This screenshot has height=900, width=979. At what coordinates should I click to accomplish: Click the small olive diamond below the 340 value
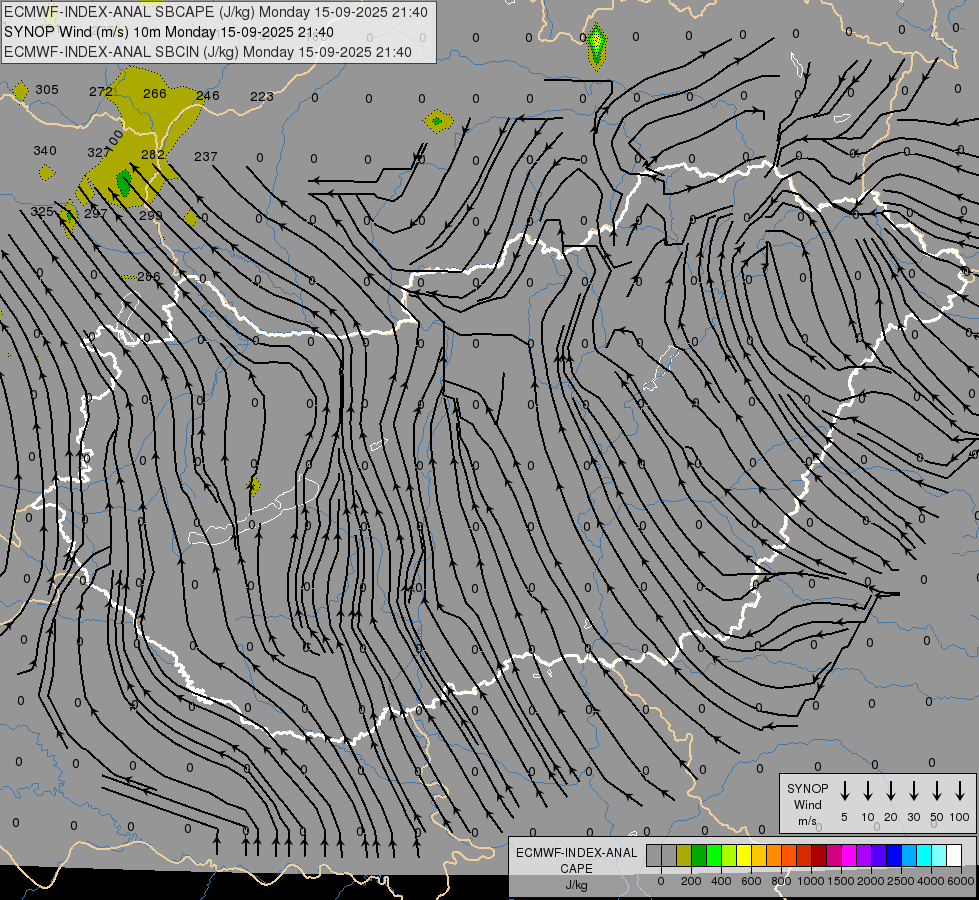point(47,172)
